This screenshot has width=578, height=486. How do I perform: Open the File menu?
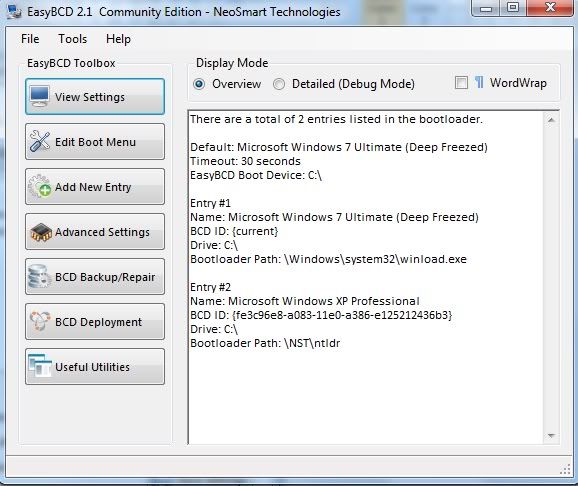point(30,39)
